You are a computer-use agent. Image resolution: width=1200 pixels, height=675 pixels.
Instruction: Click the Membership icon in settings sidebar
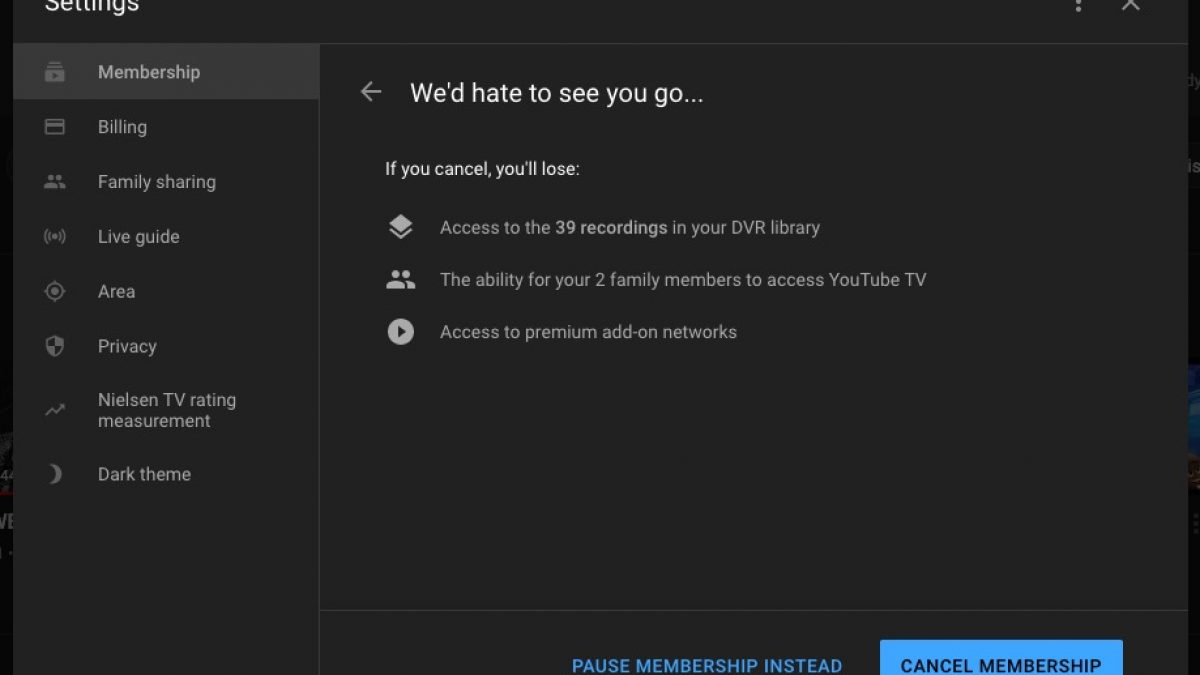pos(55,72)
